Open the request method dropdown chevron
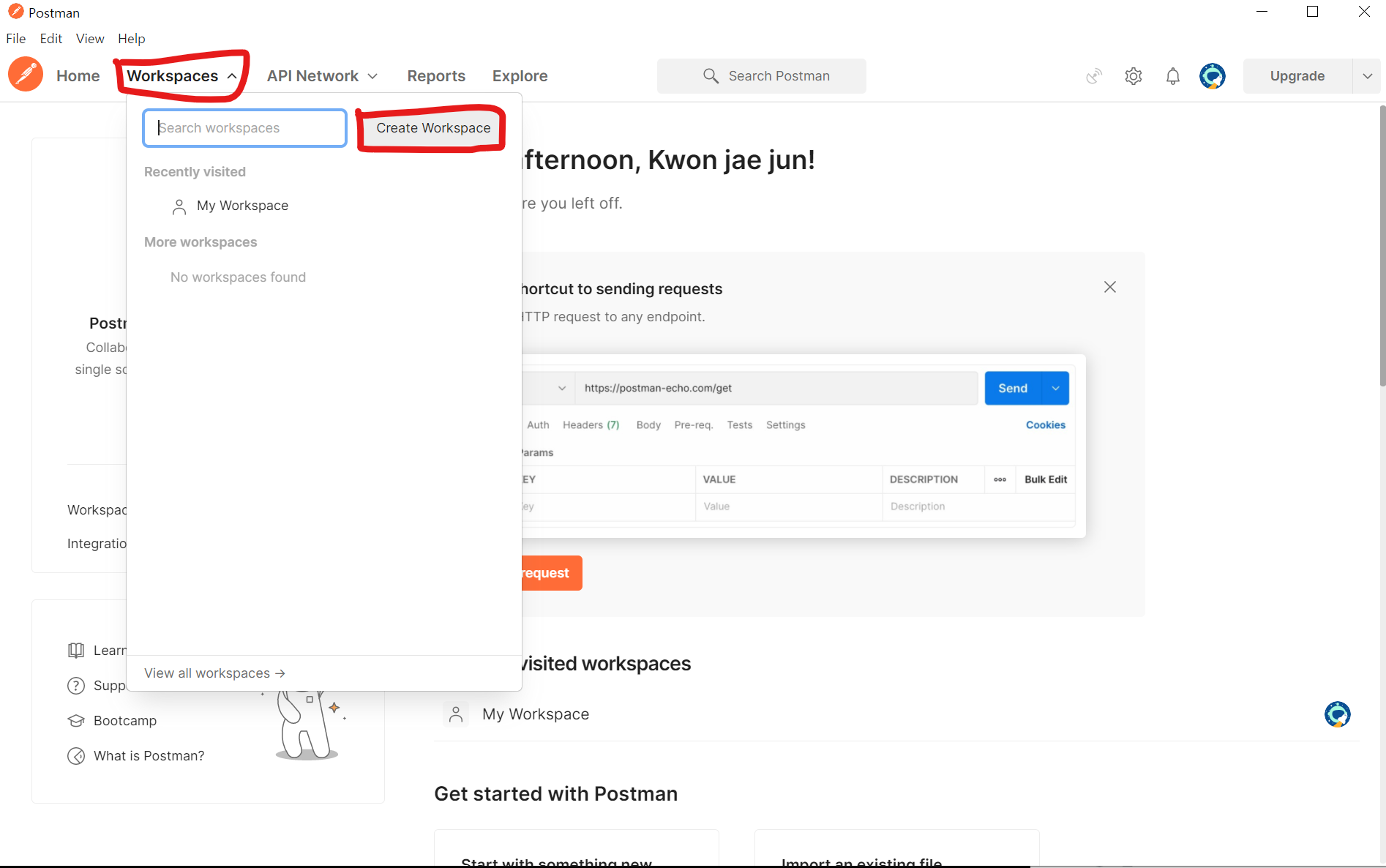The image size is (1386, 868). [x=562, y=388]
